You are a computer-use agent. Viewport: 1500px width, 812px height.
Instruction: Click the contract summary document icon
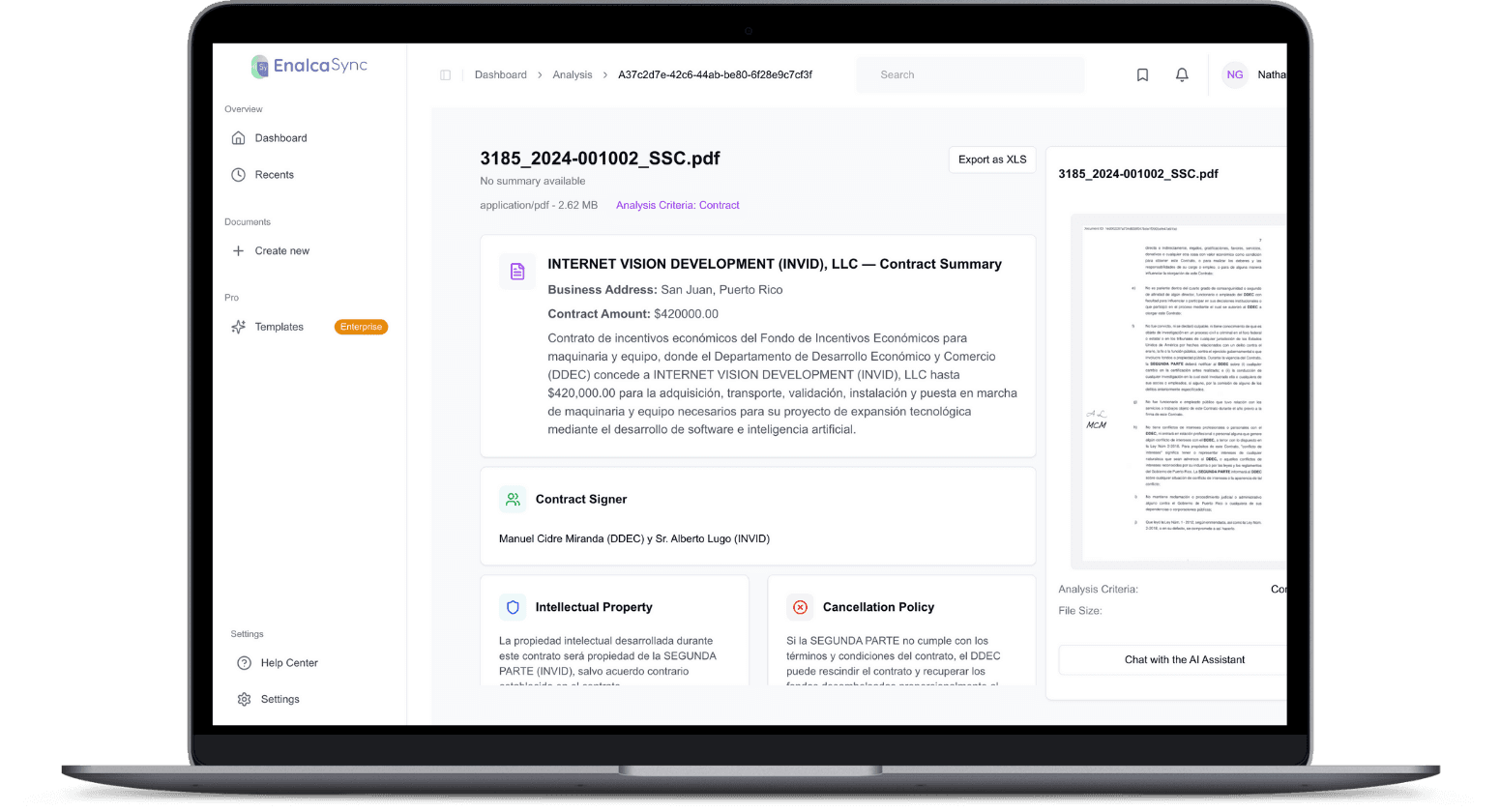click(517, 272)
